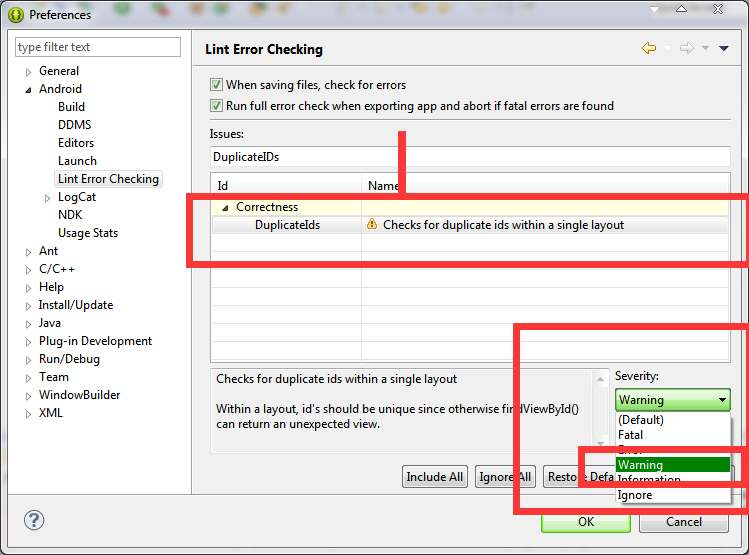Screen dimensions: 749x555
Task: Expand the Help tree node
Action: coord(28,288)
